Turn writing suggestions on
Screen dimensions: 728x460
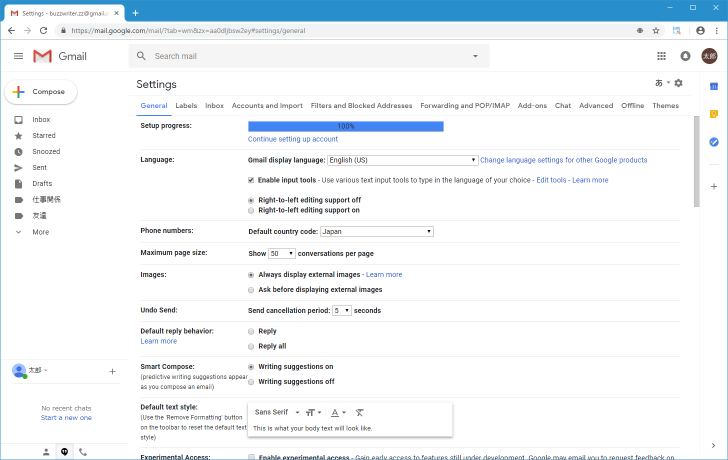tap(251, 367)
